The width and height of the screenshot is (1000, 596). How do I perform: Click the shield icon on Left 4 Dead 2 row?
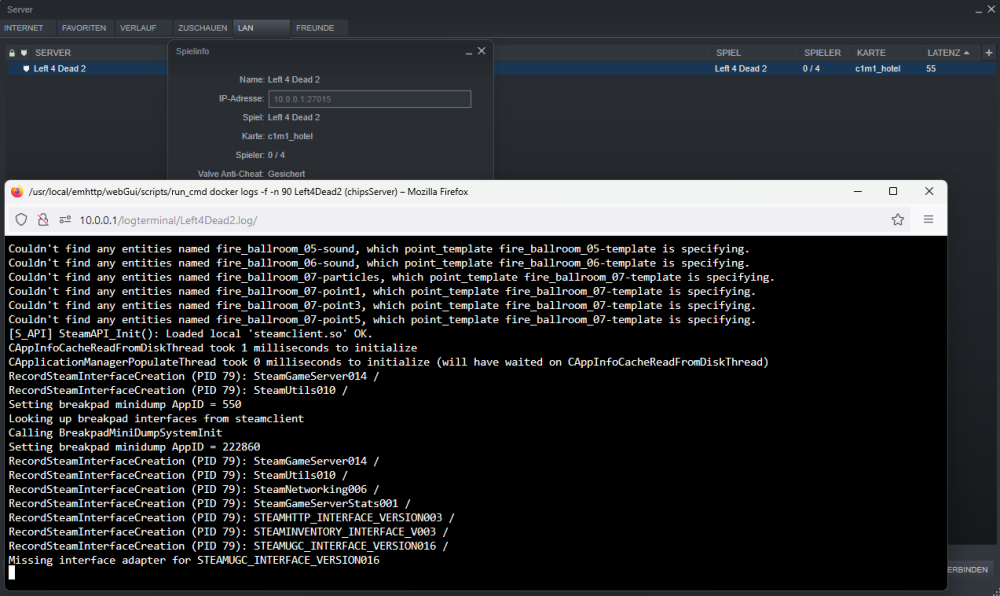pyautogui.click(x=26, y=68)
